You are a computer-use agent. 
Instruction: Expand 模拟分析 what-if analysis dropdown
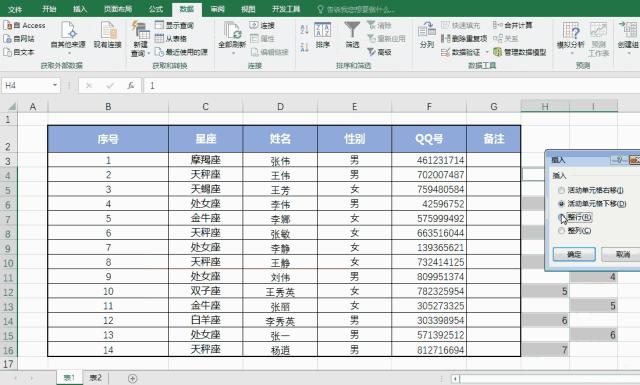click(571, 53)
